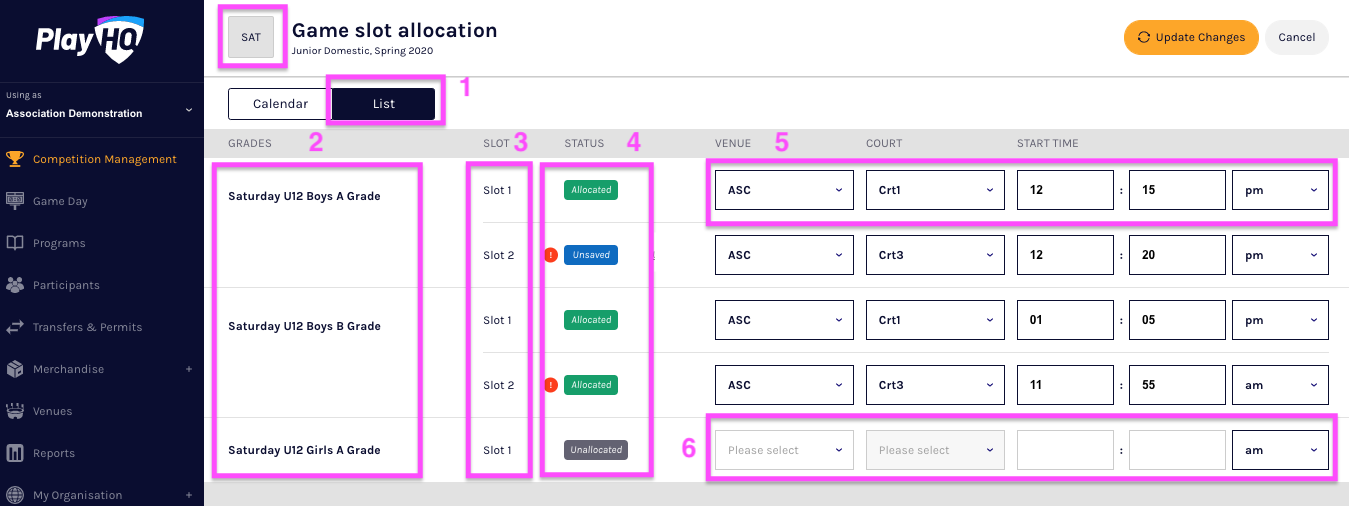Open Reports in the sidebar
The image size is (1349, 506).
tap(54, 453)
